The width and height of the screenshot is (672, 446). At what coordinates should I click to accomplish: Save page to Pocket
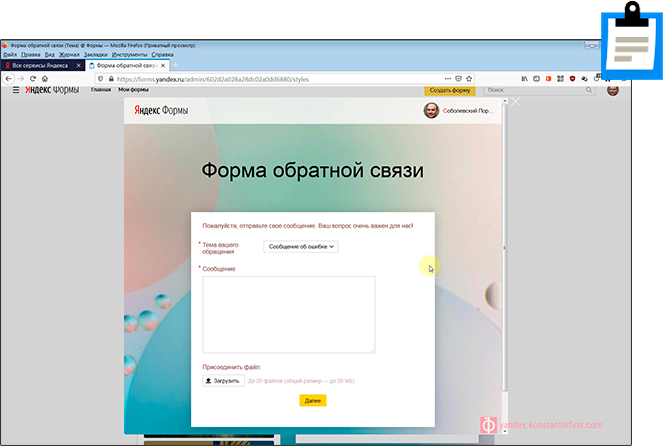(x=459, y=79)
